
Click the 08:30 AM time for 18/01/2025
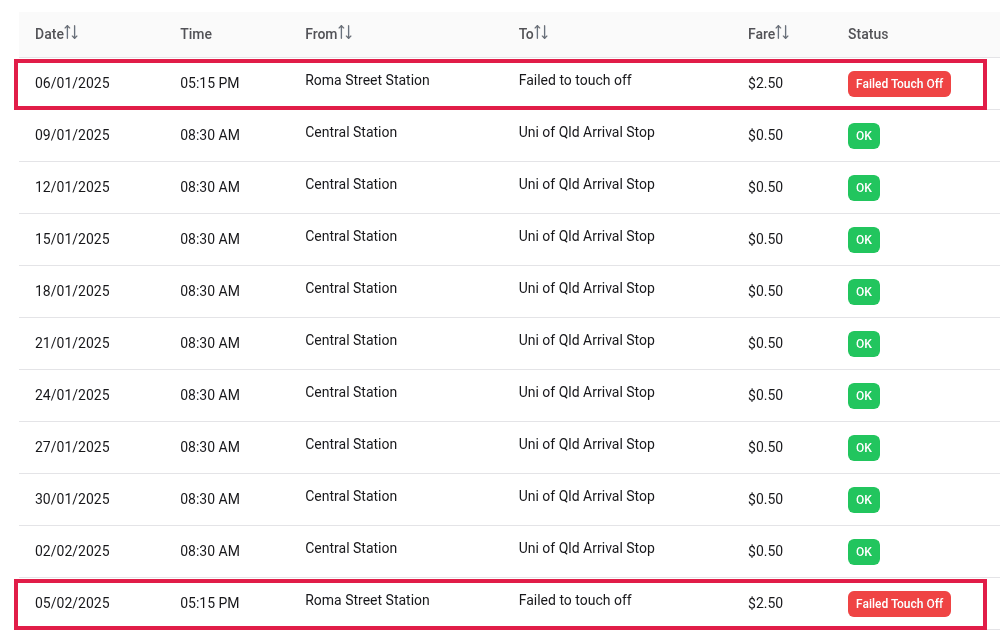[210, 291]
